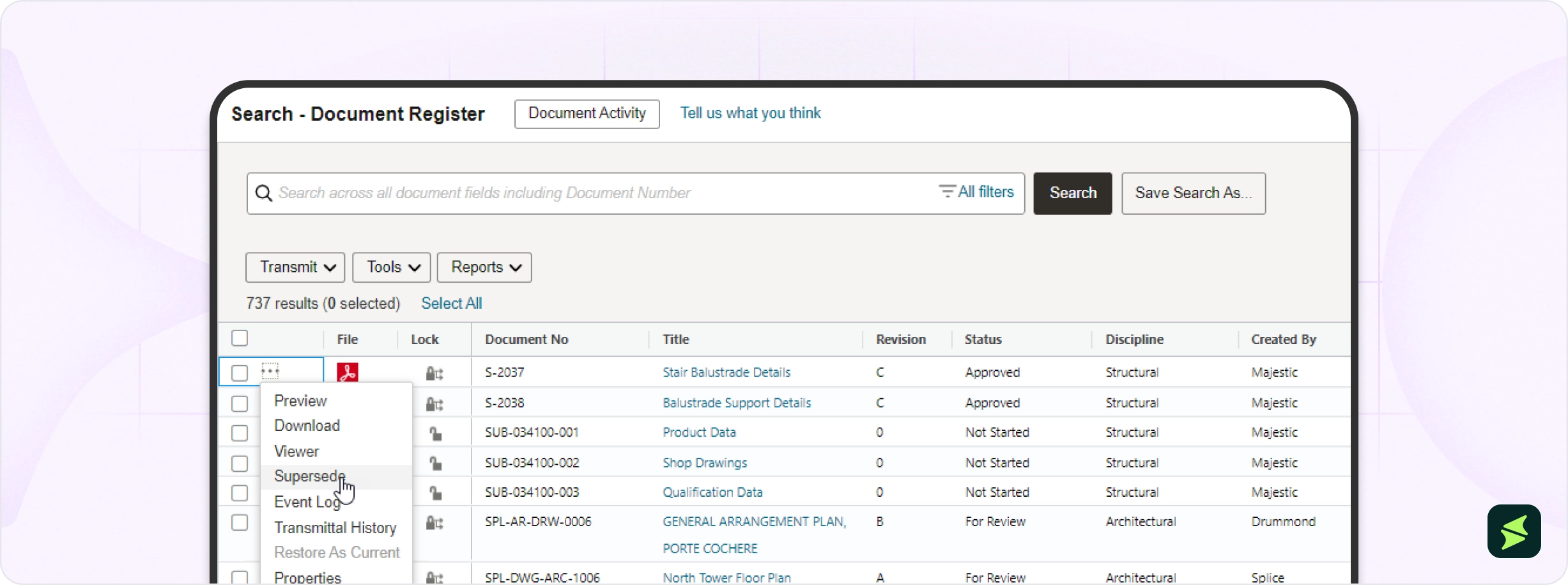Select the checkbox for SUB-034100-002
This screenshot has height=585, width=1568.
(x=240, y=463)
